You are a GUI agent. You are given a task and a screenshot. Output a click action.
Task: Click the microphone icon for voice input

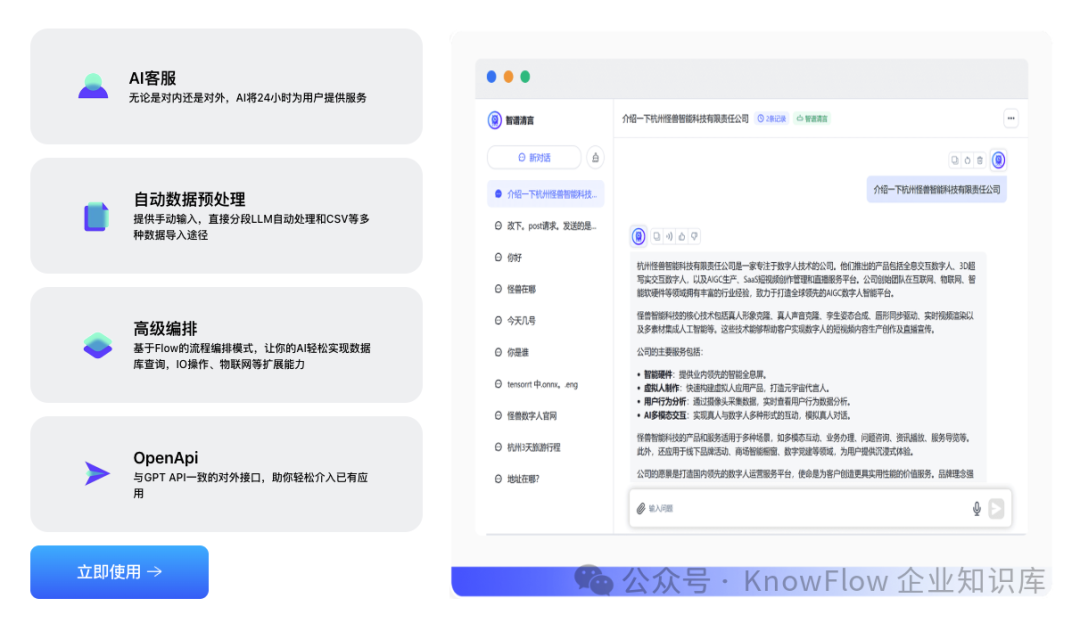[x=976, y=507]
